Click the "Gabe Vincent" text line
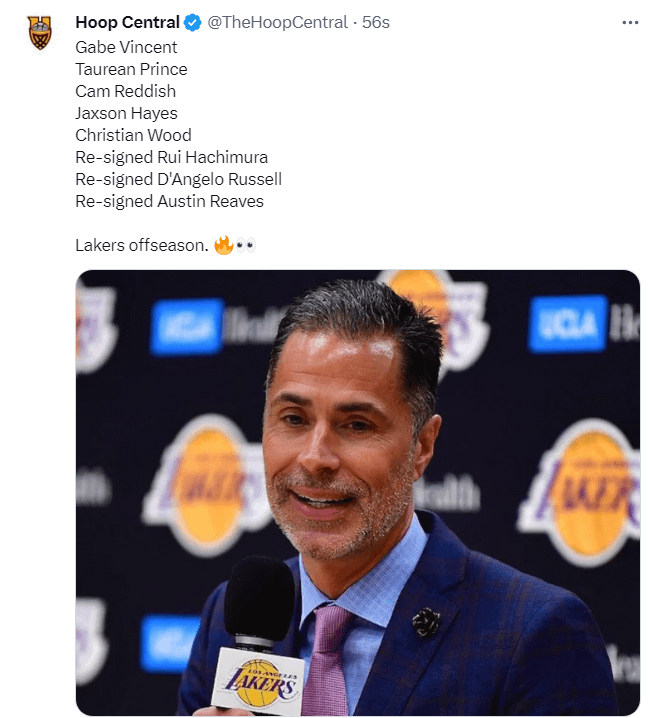 pos(126,47)
